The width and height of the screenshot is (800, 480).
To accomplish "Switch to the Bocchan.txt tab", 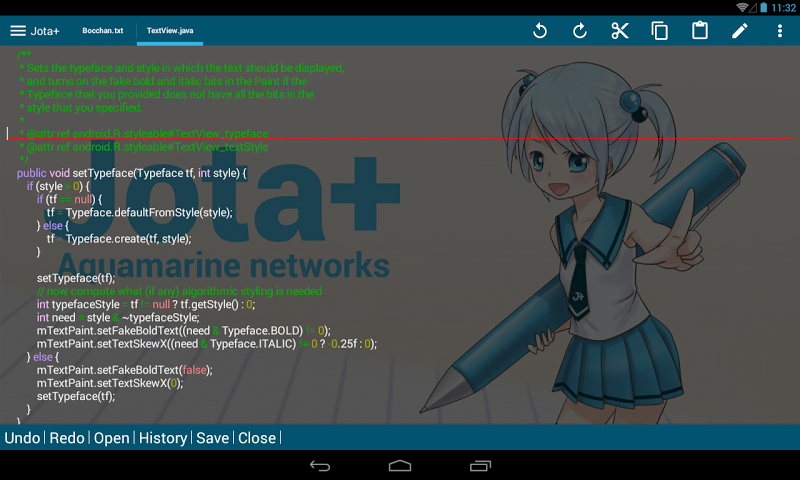I will pyautogui.click(x=103, y=31).
